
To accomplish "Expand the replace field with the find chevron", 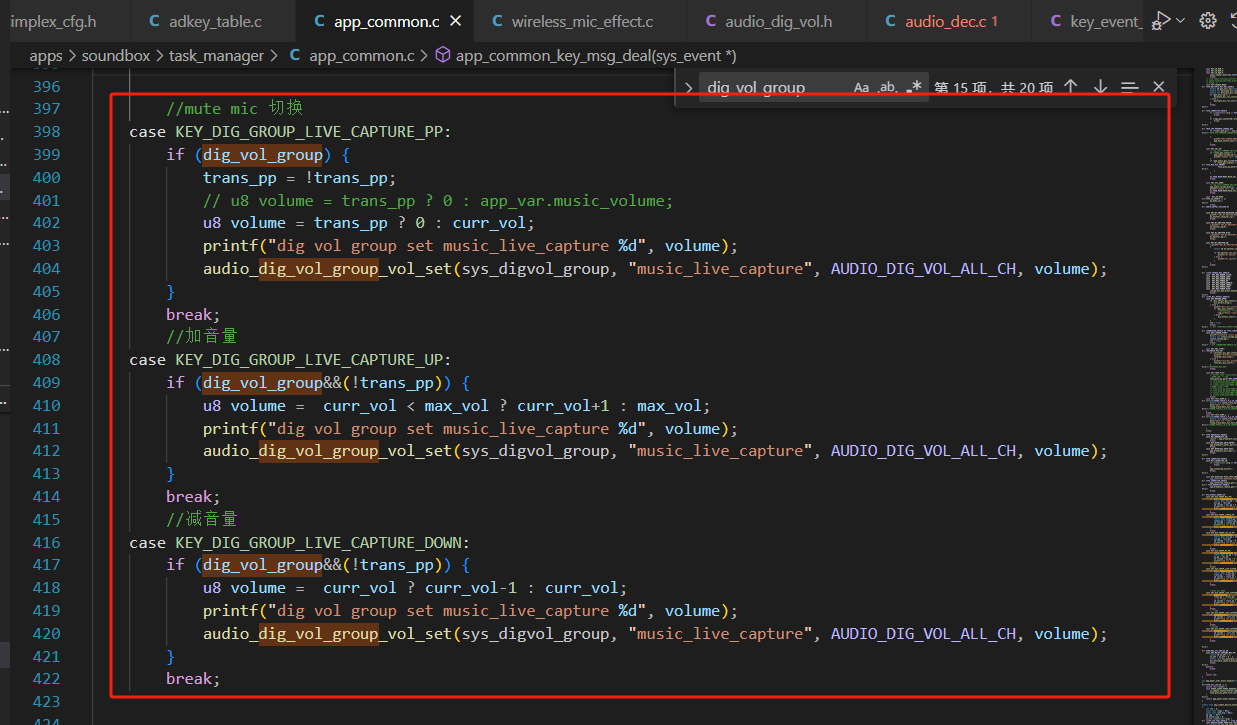I will coord(689,88).
